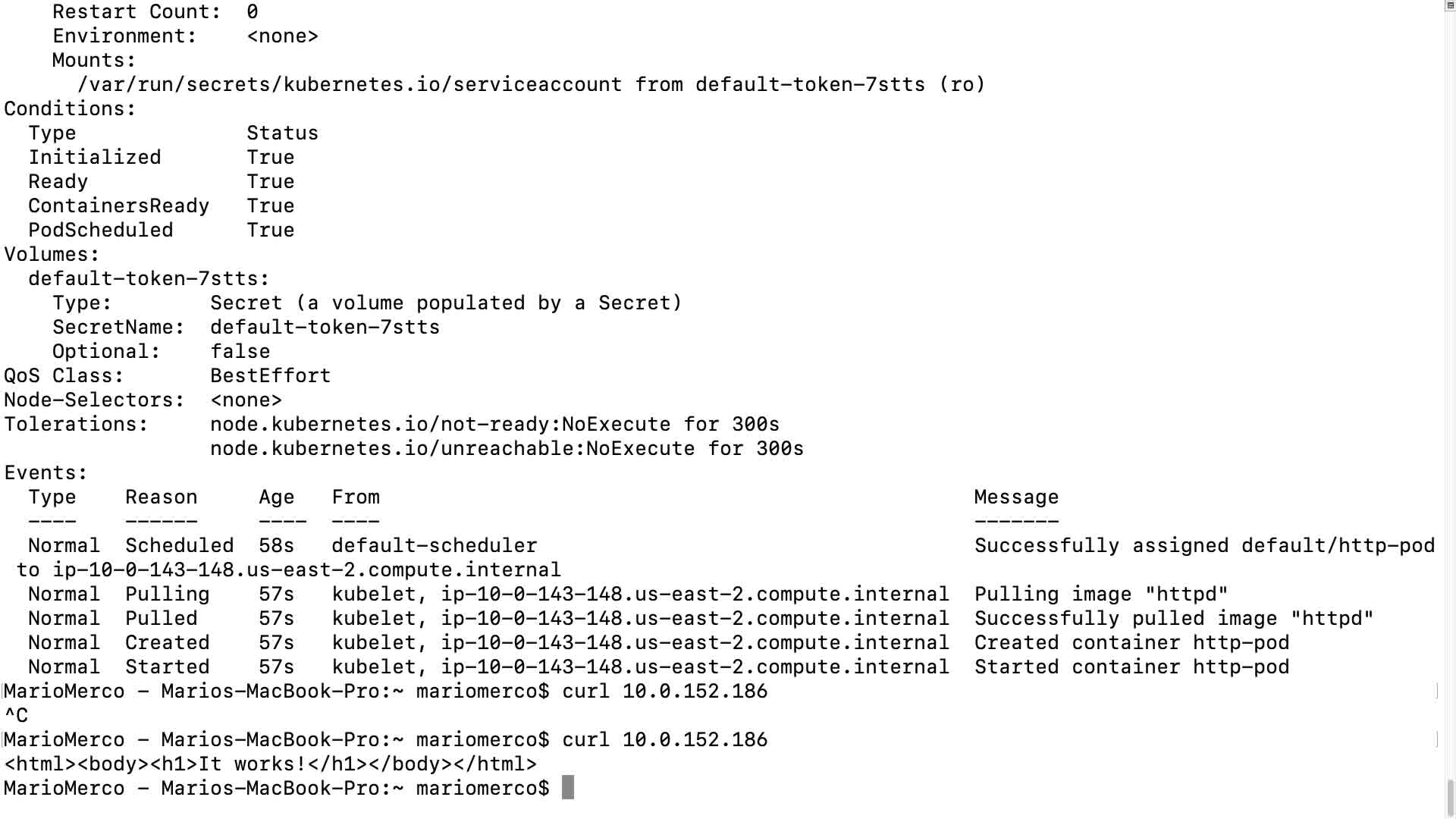Viewport: 1456px width, 819px height.
Task: Click the unreachable:NoExecute toleration line
Action: [x=507, y=448]
